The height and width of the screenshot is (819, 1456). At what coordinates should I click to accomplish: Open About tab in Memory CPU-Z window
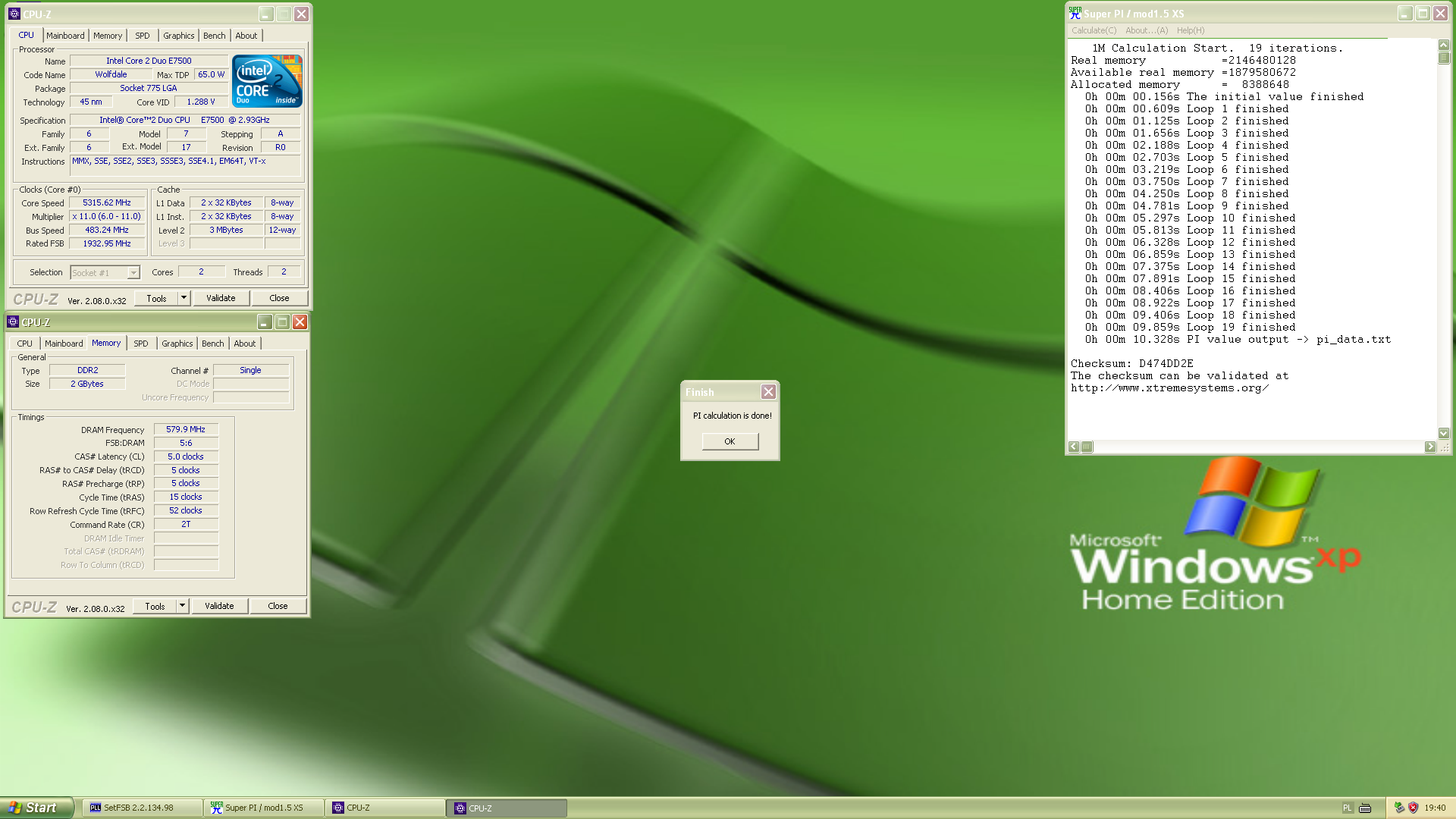(245, 344)
